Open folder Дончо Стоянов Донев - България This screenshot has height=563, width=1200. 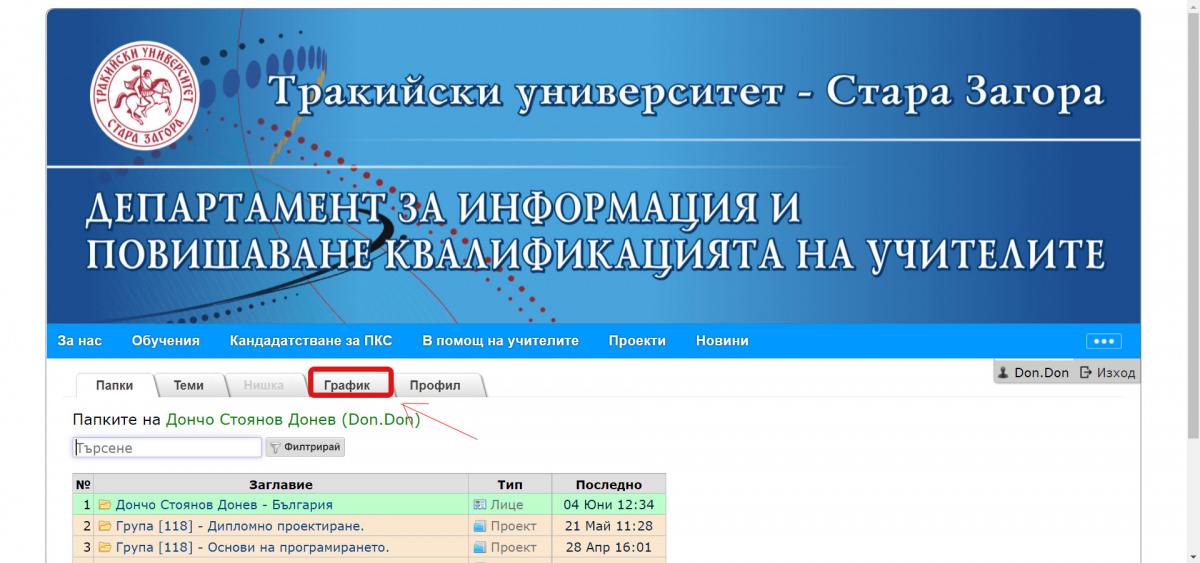point(224,505)
